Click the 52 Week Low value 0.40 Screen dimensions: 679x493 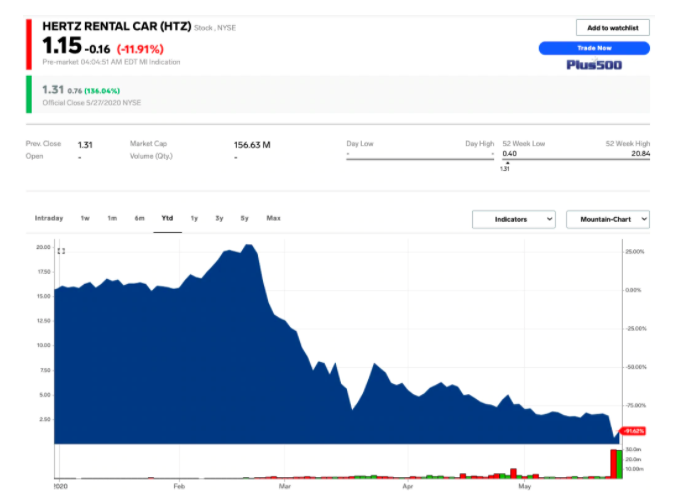click(510, 153)
